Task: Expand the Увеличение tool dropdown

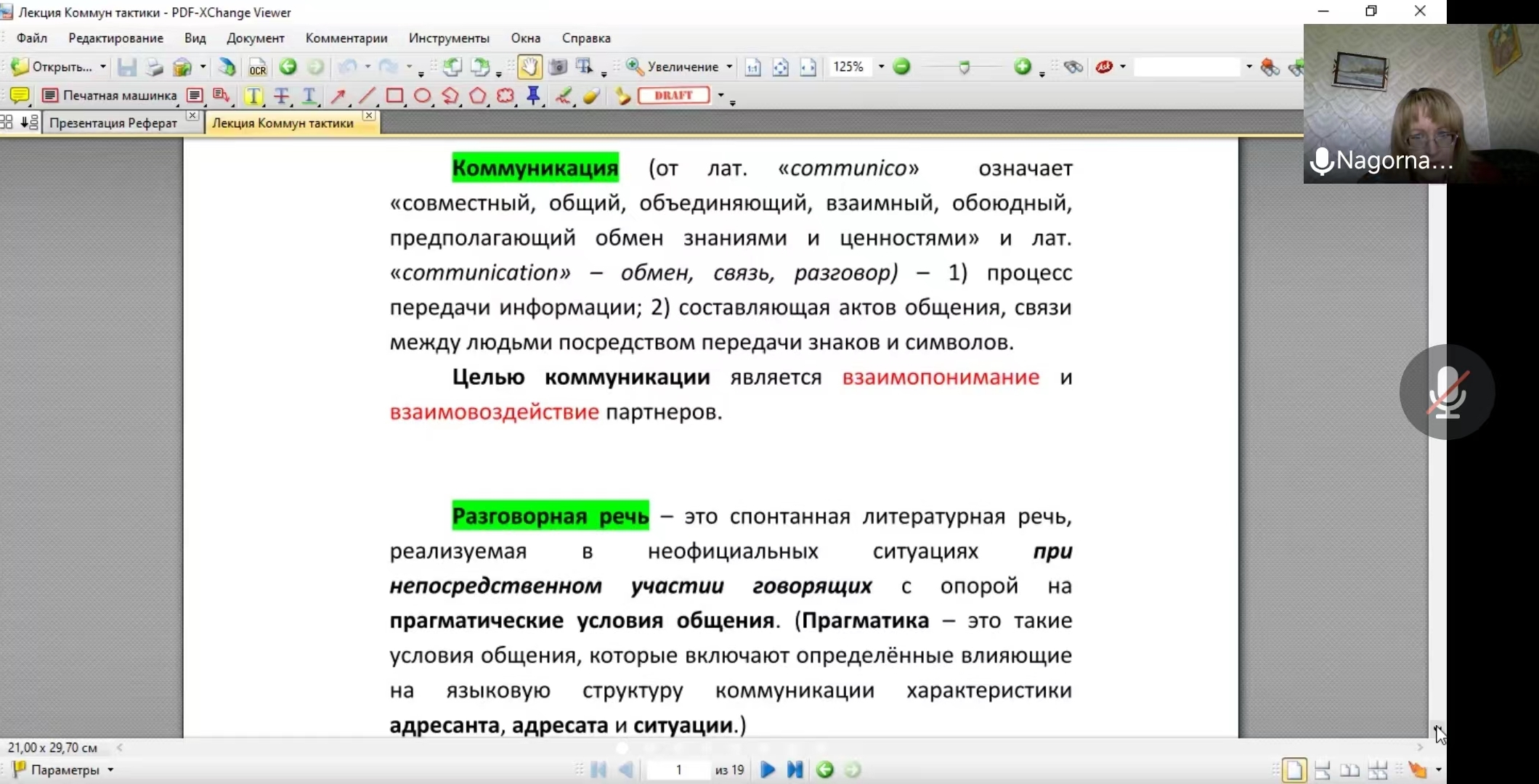Action: (x=729, y=67)
